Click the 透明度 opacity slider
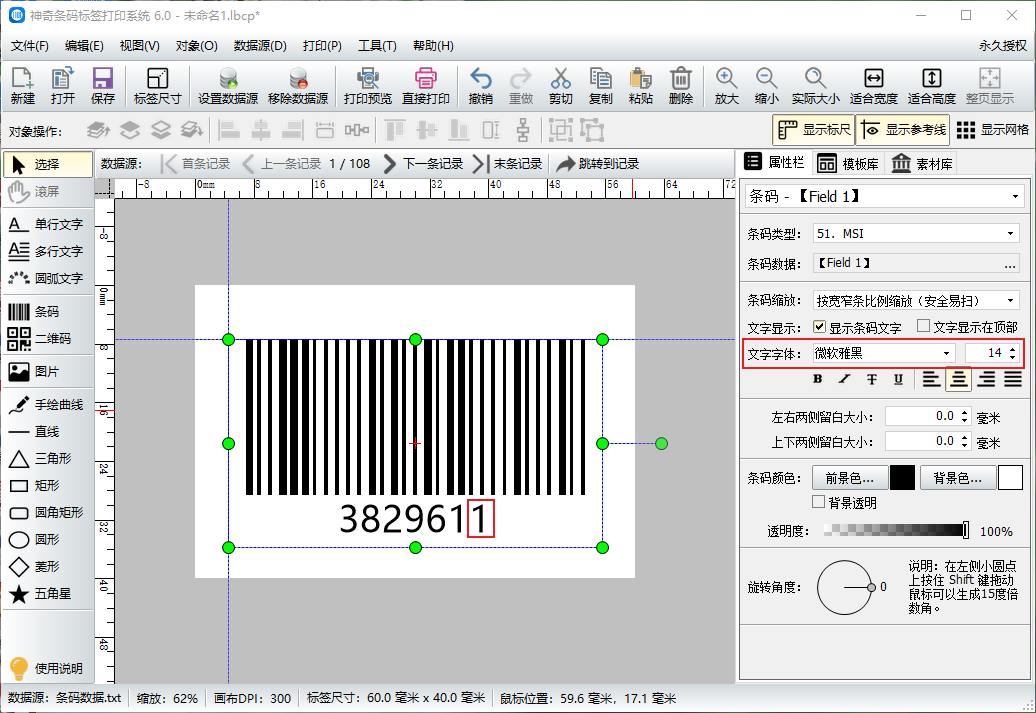 (x=897, y=530)
